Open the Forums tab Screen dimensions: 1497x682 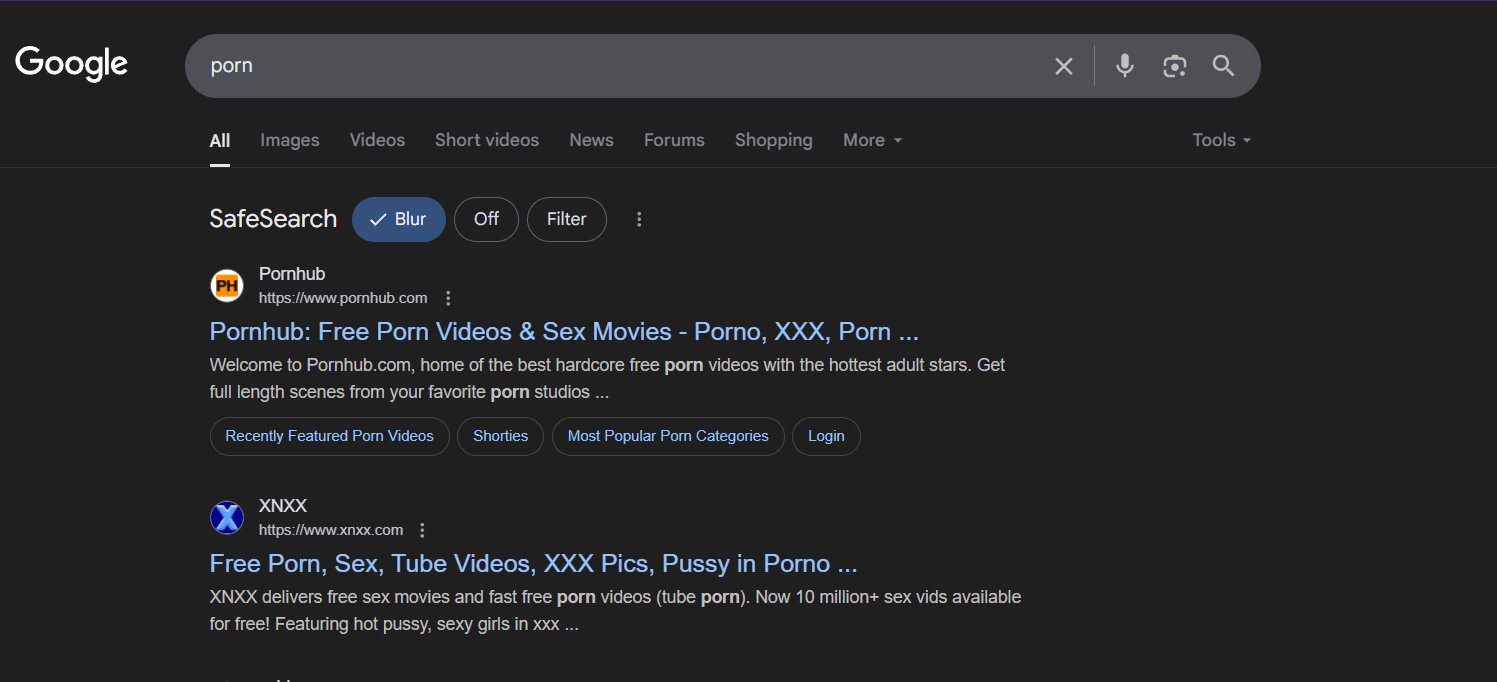pyautogui.click(x=674, y=140)
